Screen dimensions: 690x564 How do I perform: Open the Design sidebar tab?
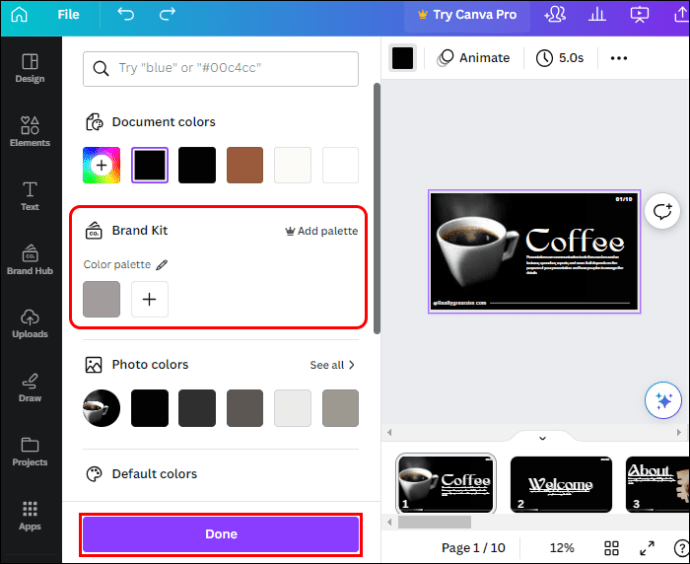pos(30,68)
